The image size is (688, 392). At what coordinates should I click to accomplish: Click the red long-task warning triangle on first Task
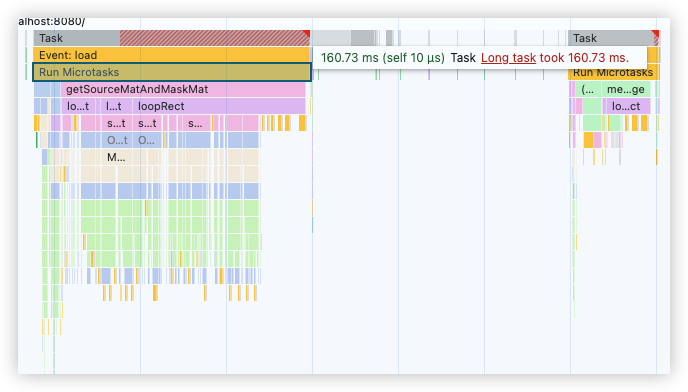307,33
